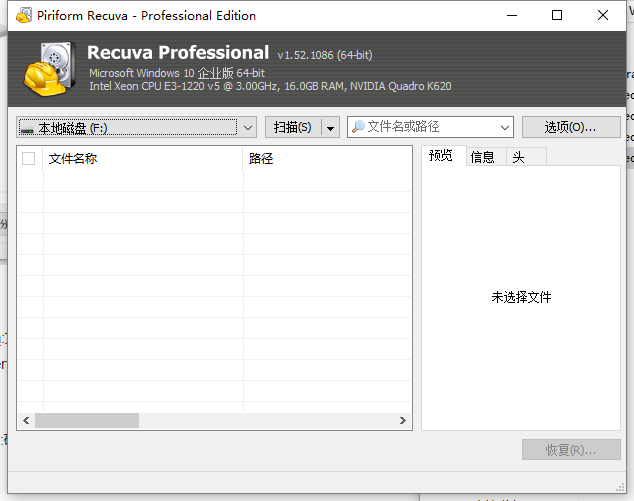Click the 恢复(R)... recover button

click(x=571, y=450)
